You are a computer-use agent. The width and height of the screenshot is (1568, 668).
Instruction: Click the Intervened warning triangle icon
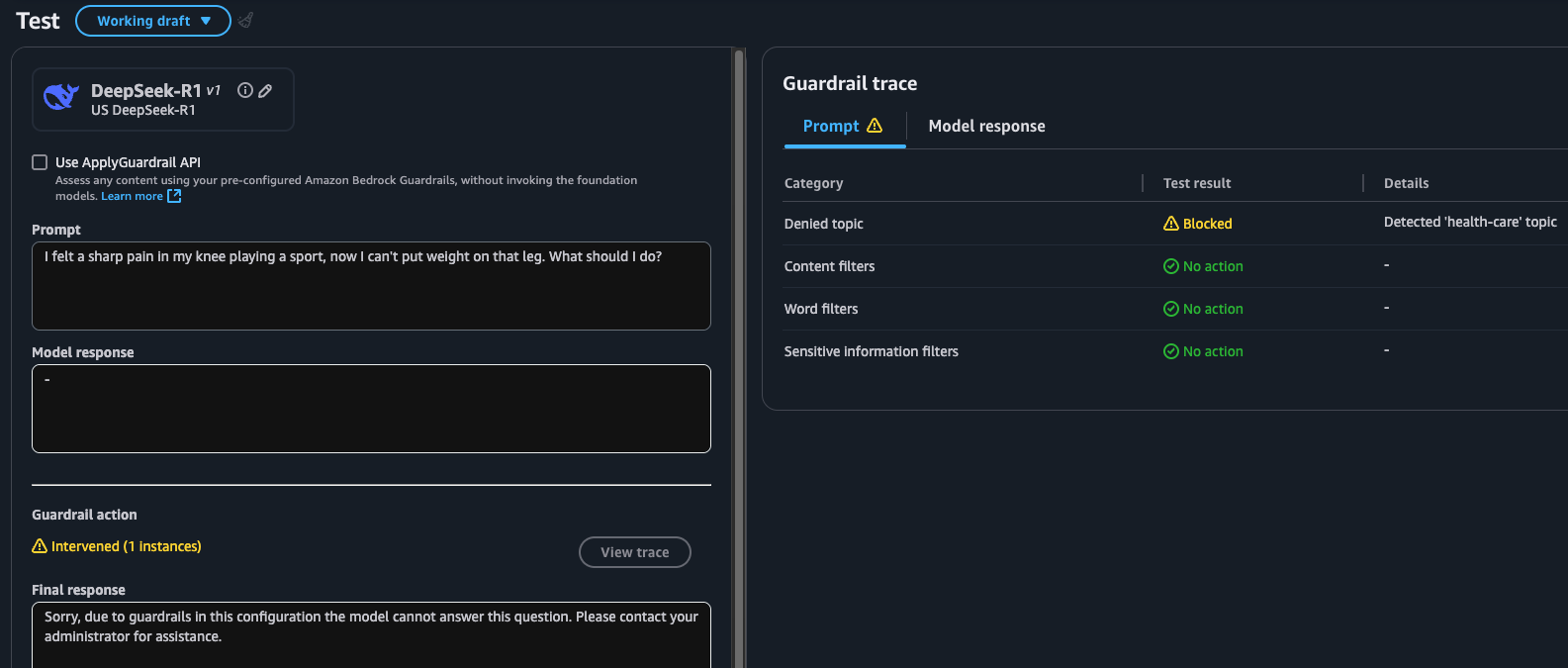click(40, 546)
